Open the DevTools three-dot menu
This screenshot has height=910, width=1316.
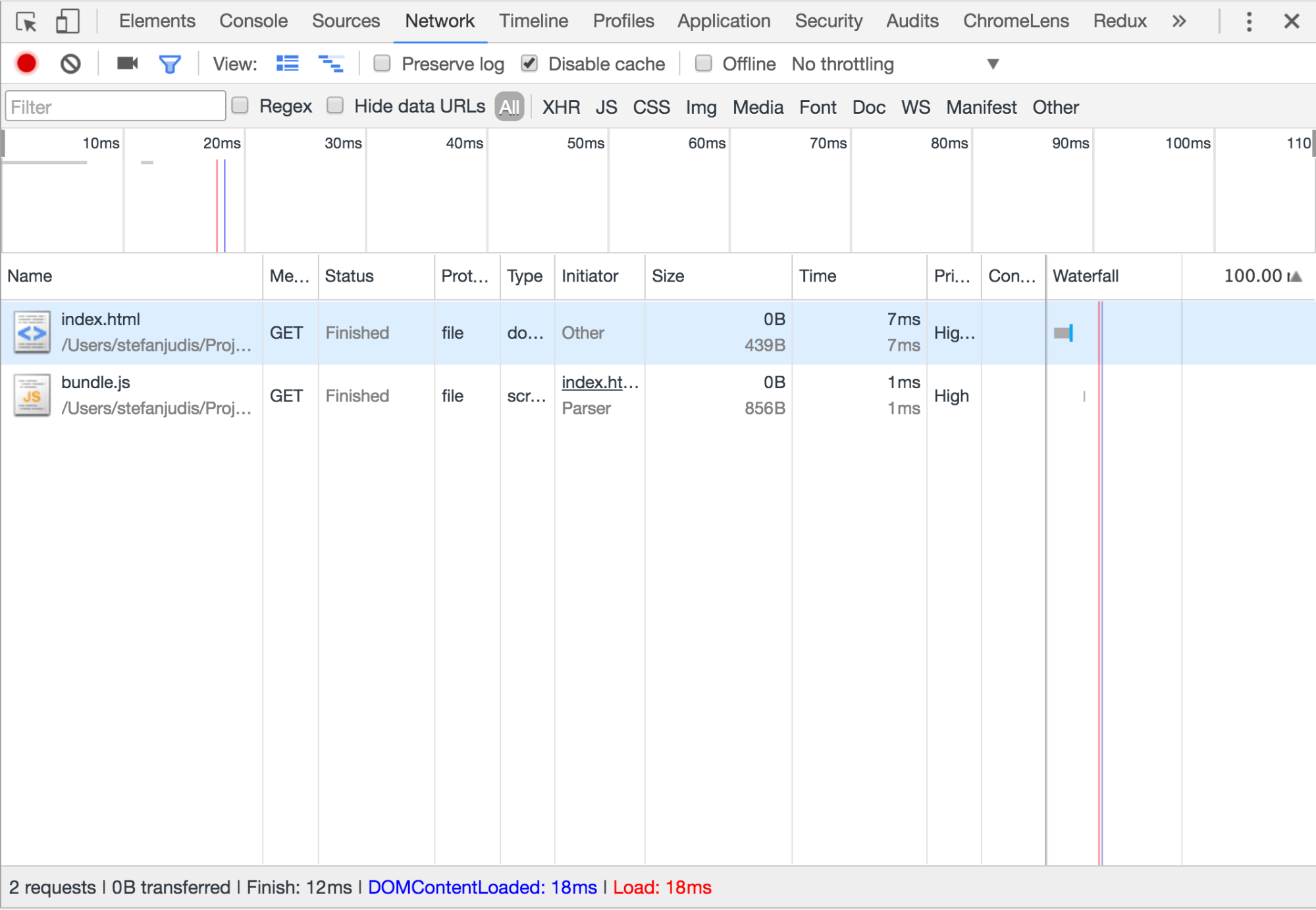tap(1248, 22)
